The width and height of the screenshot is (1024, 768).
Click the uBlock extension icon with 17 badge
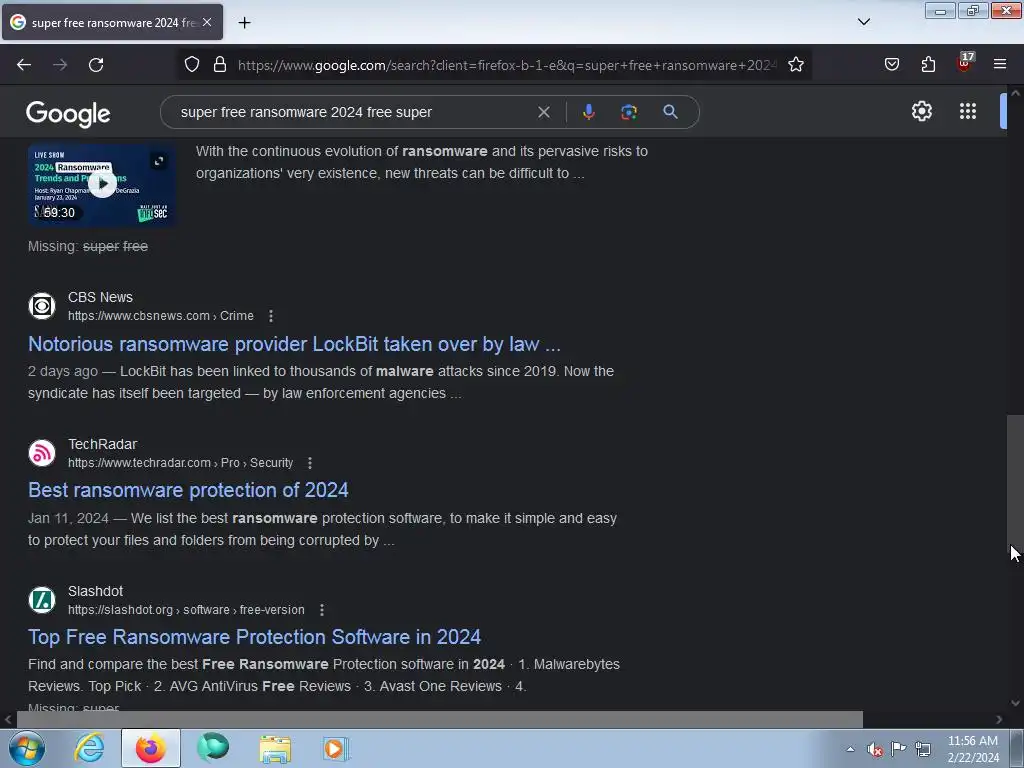(x=965, y=63)
